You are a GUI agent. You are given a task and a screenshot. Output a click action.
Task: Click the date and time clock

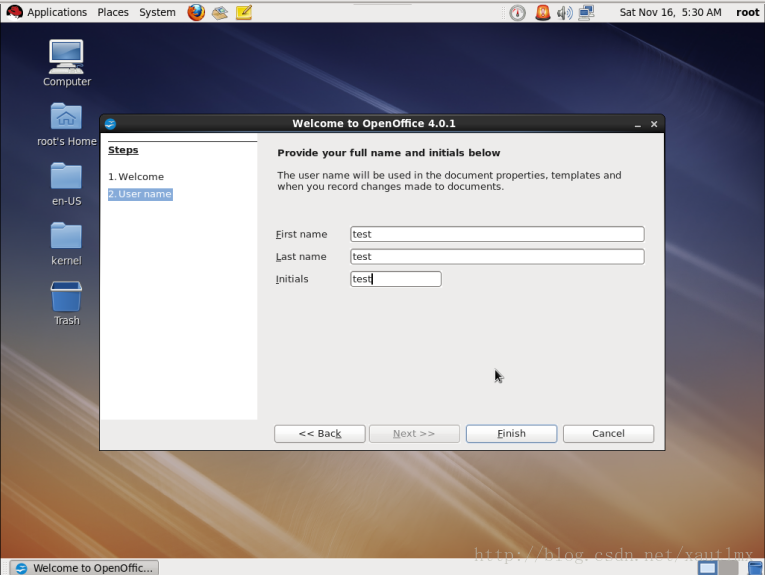[x=670, y=12]
